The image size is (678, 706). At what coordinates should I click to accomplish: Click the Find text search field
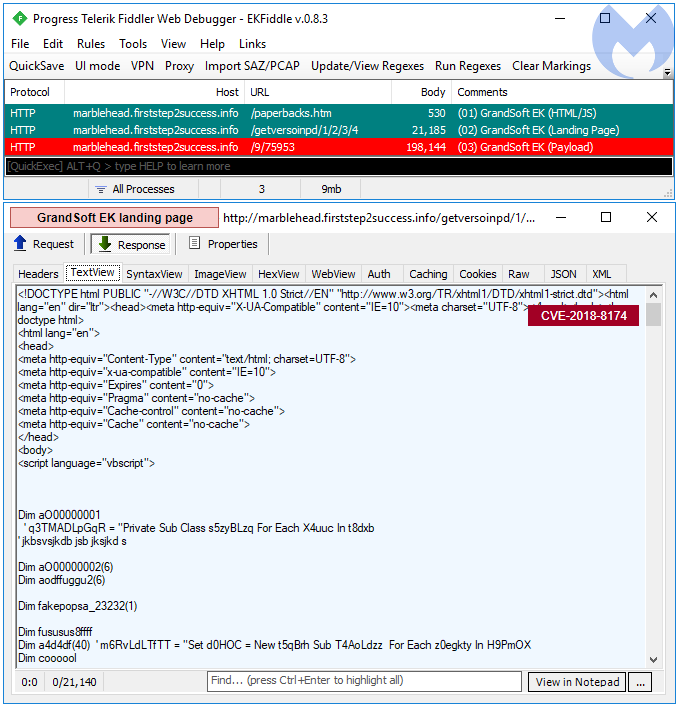(364, 681)
